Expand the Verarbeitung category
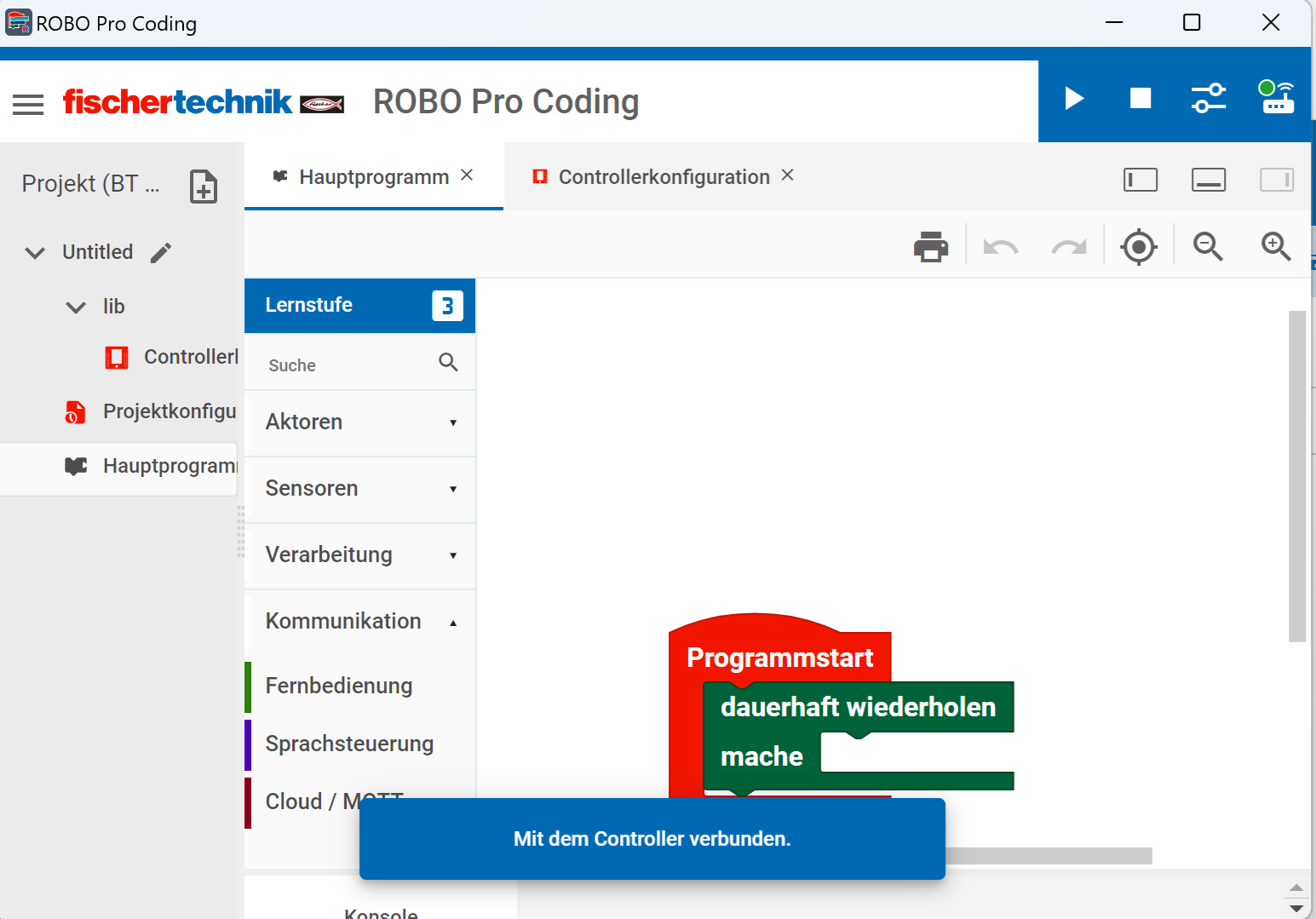1316x919 pixels. 360,555
